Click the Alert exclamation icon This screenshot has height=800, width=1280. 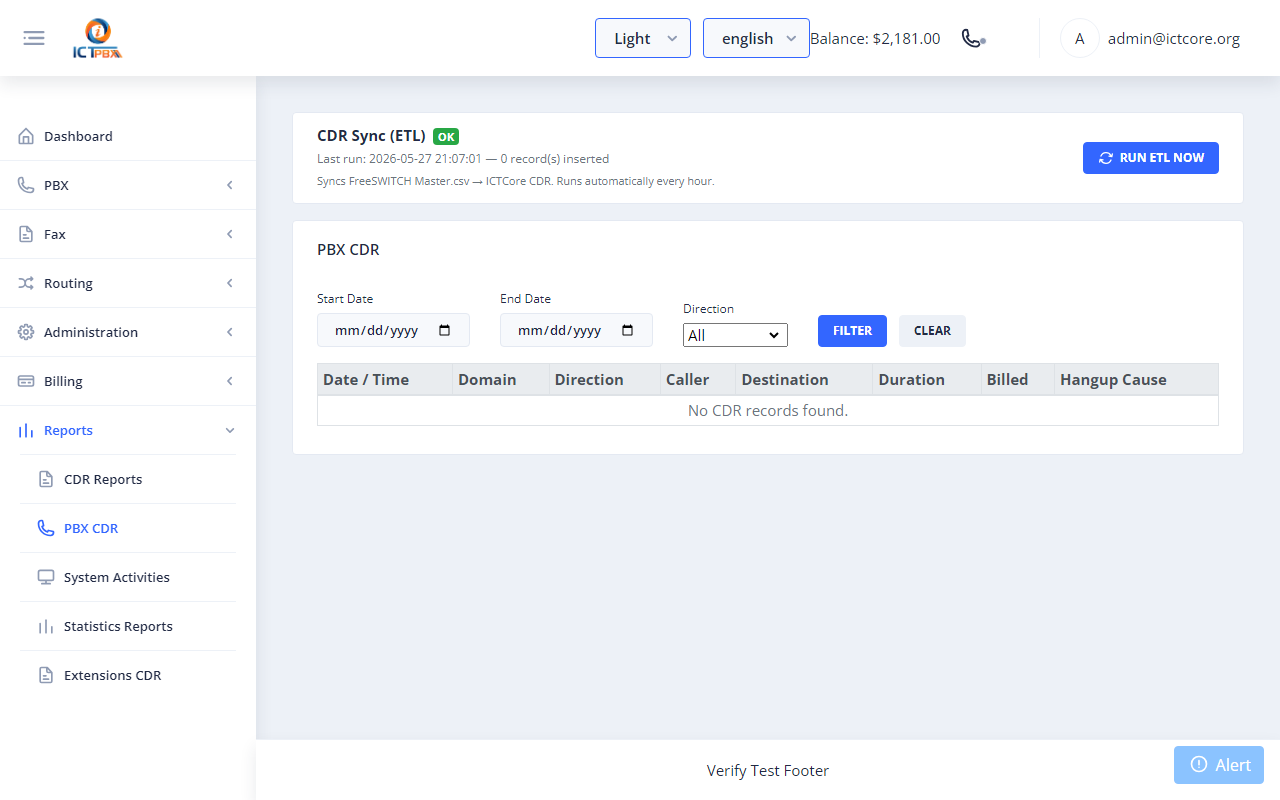(x=1199, y=764)
